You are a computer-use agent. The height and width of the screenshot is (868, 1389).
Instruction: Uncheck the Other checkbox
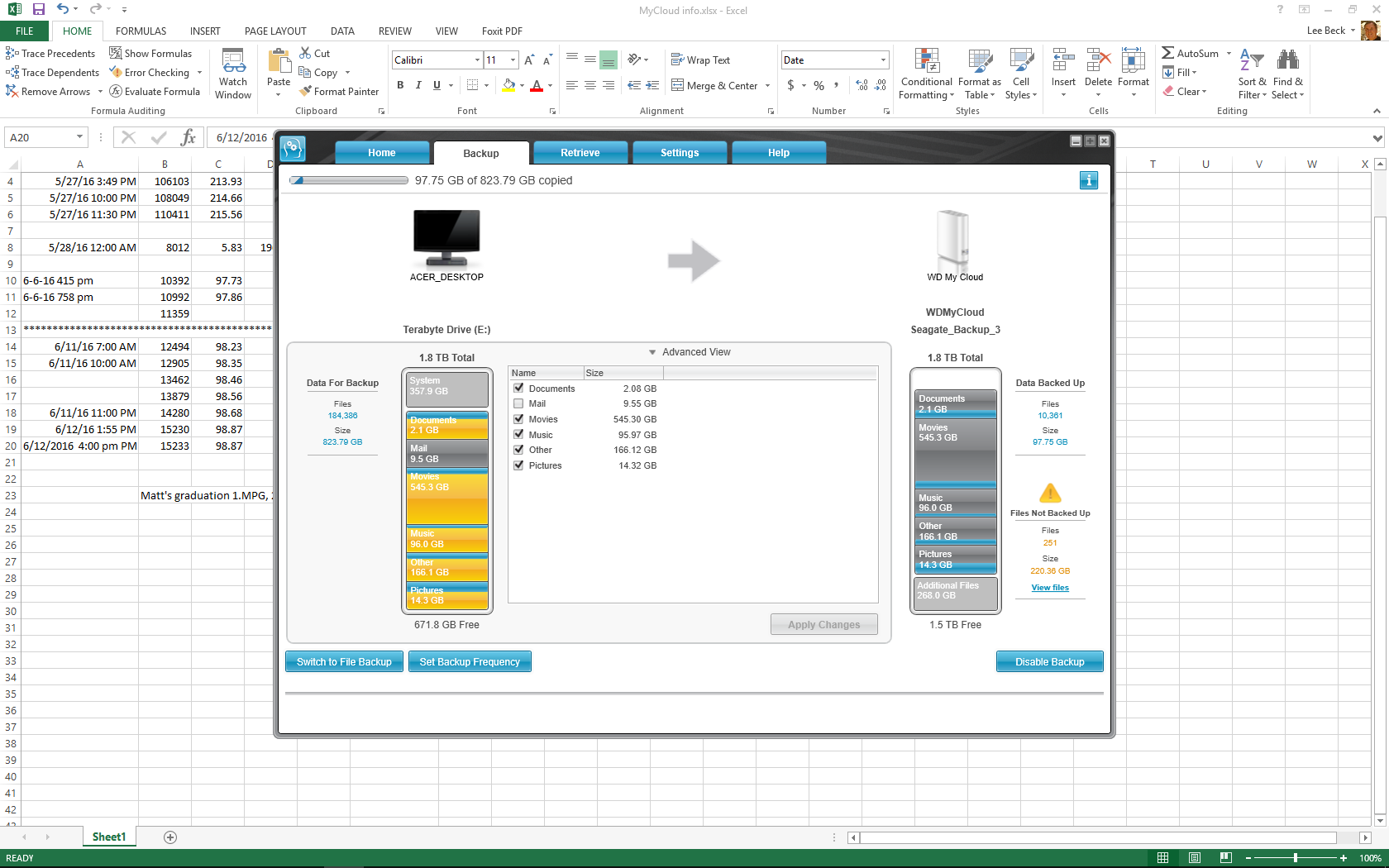518,450
